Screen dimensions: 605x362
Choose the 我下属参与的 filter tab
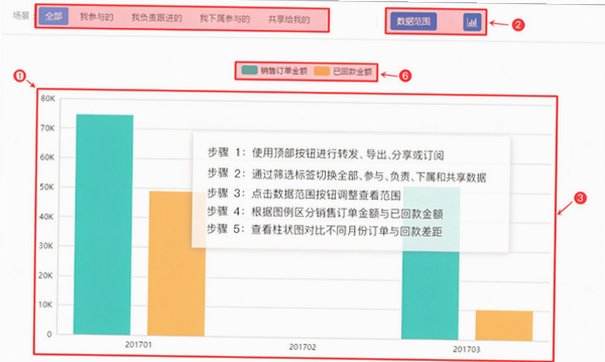tap(225, 18)
